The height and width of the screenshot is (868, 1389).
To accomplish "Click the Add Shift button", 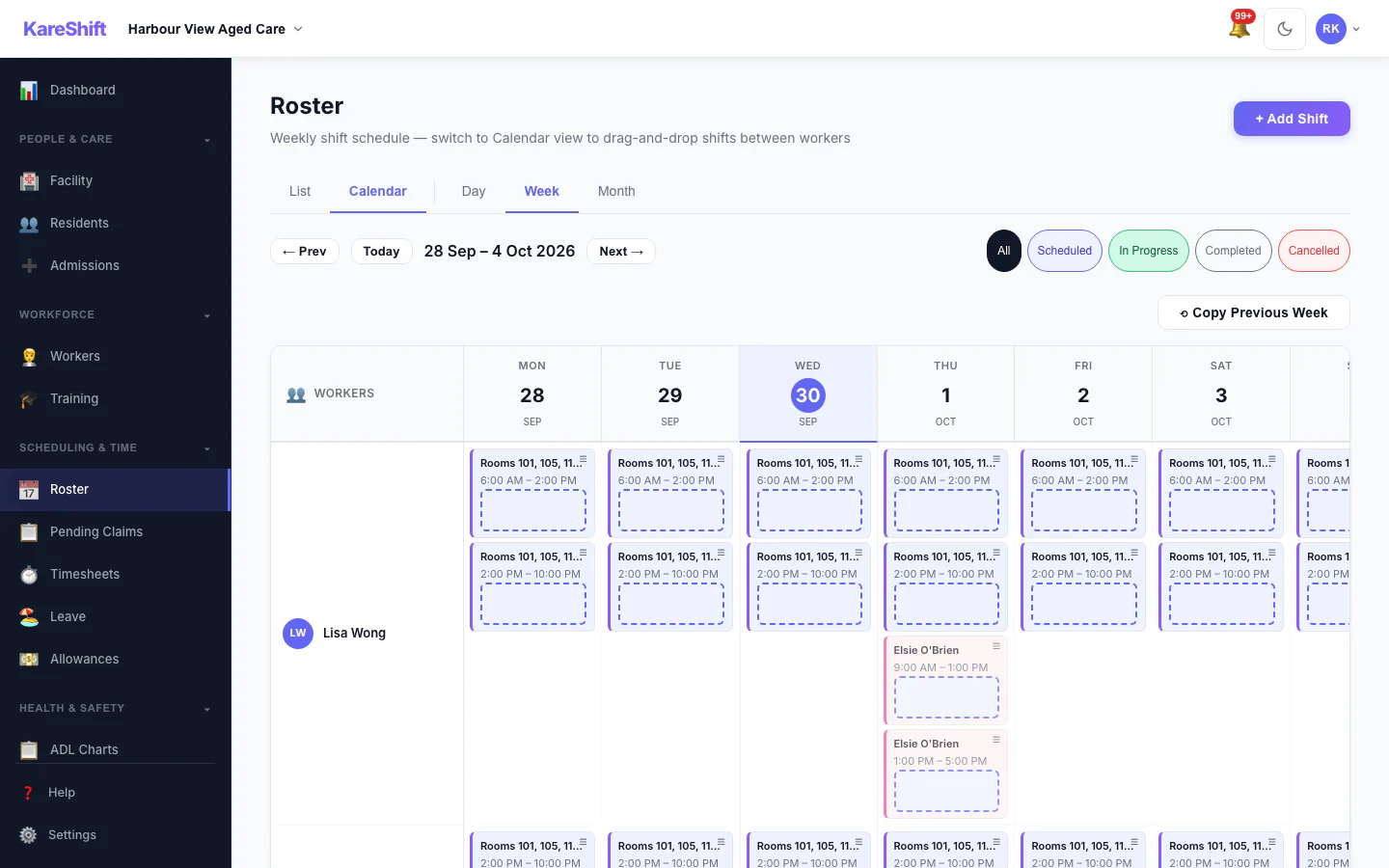I will 1292,119.
